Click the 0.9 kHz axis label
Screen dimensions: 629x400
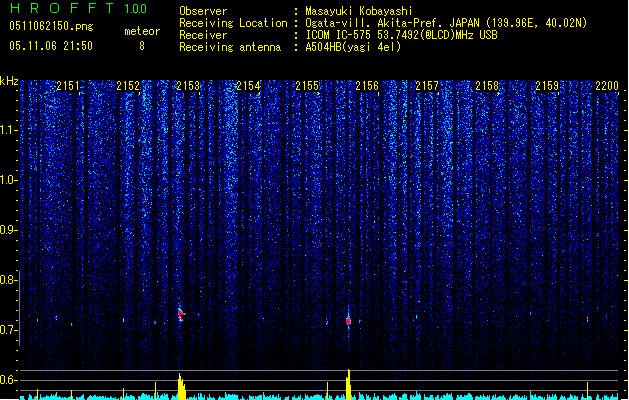(x=8, y=230)
